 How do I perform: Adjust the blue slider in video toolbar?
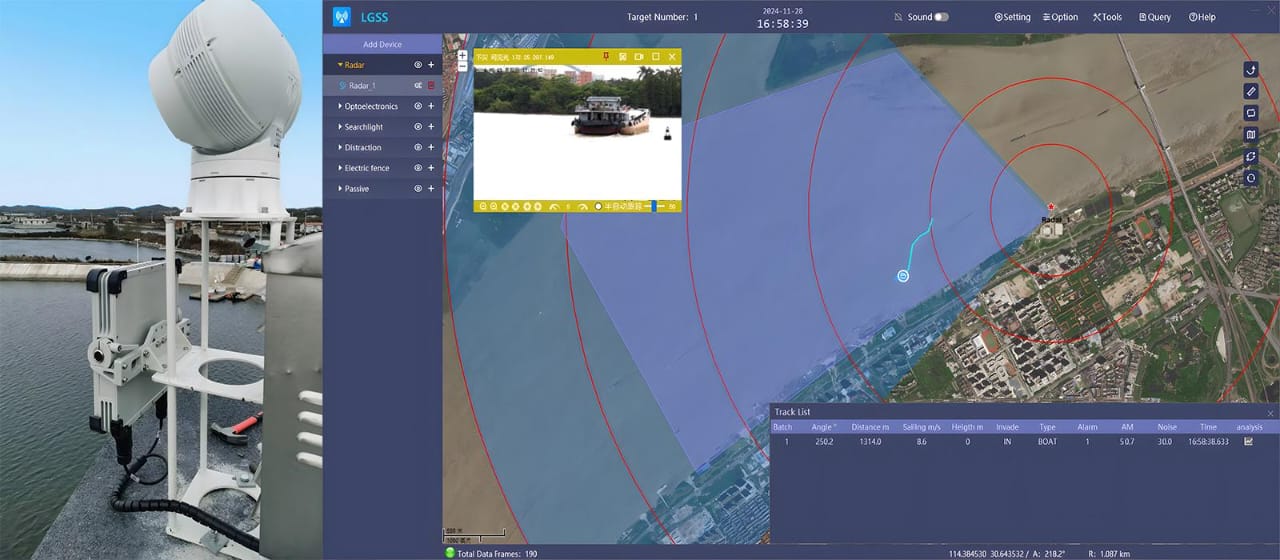point(654,206)
